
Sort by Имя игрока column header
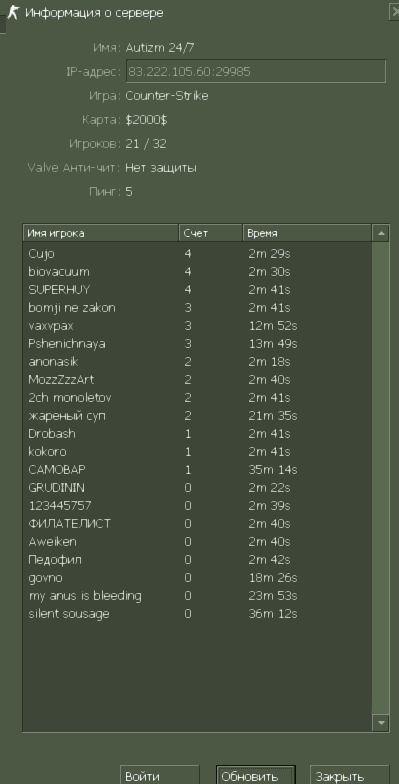click(x=100, y=233)
